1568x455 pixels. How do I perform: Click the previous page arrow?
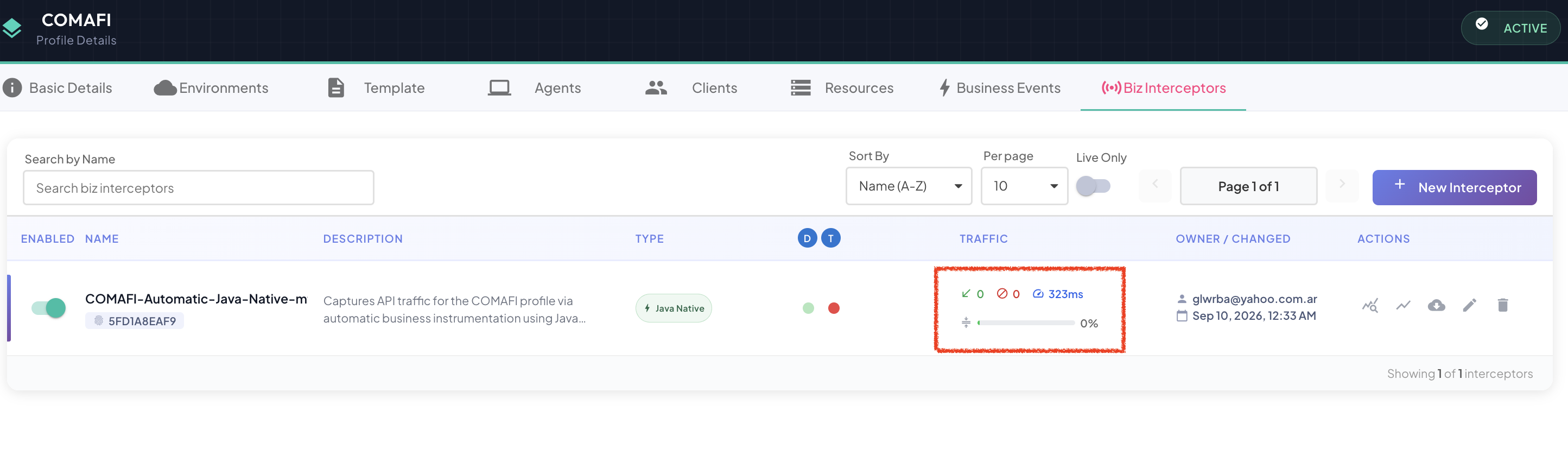click(1154, 184)
